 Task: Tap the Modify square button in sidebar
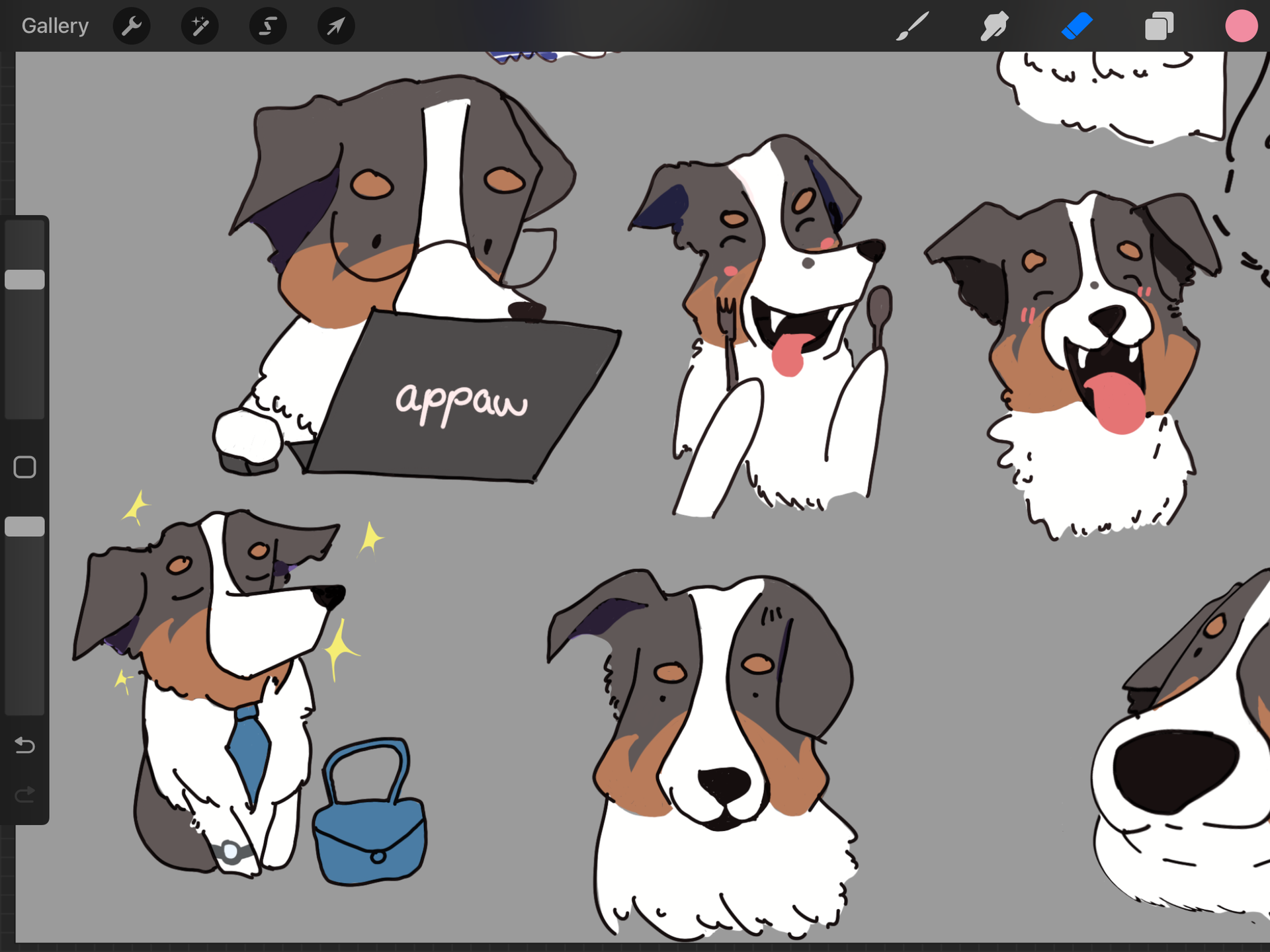[x=25, y=467]
